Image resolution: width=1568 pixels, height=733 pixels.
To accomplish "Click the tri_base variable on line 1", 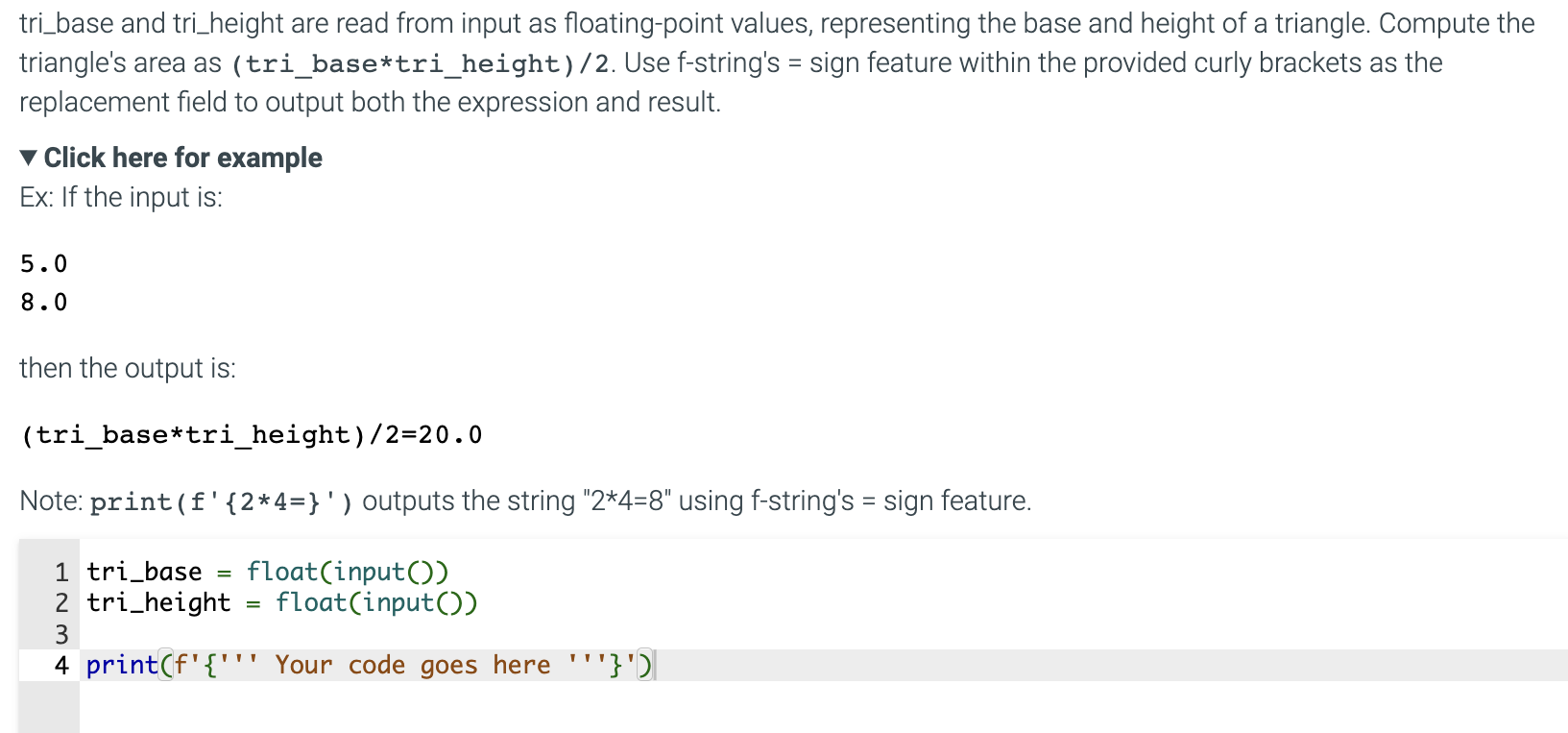I will (142, 572).
